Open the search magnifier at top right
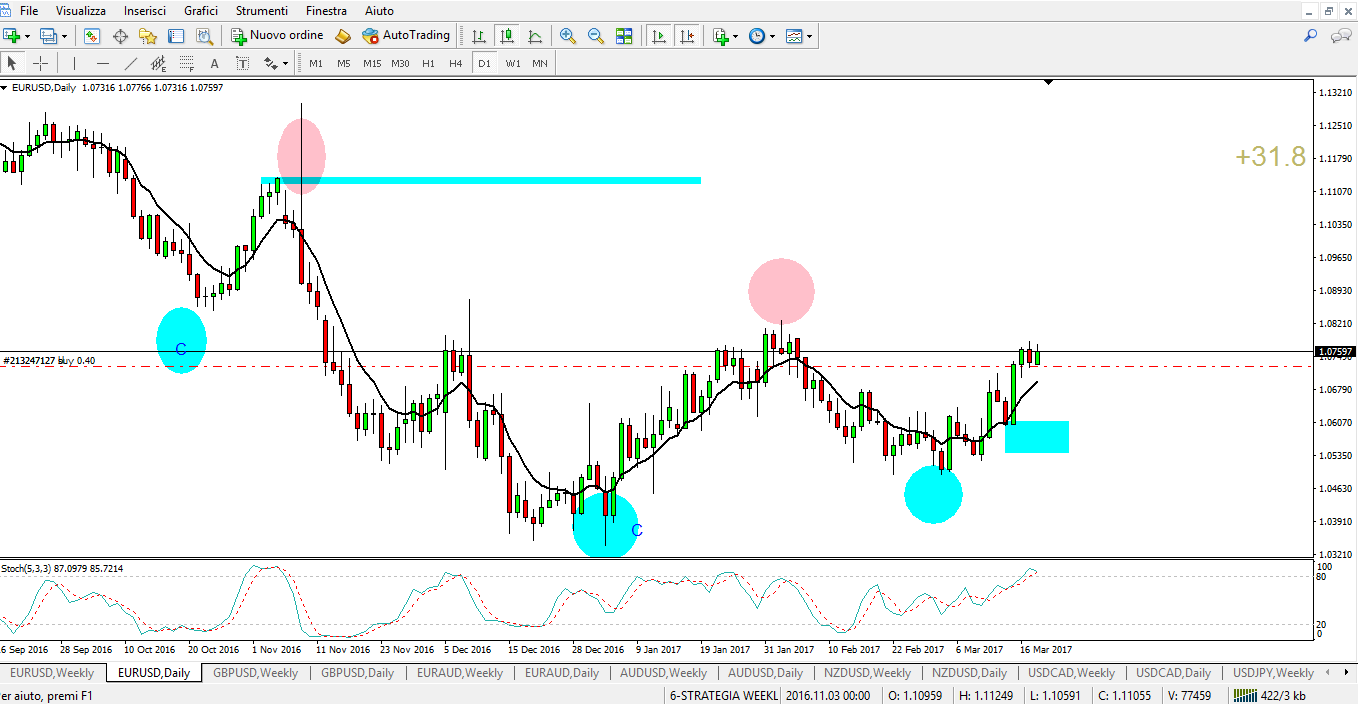The height and width of the screenshot is (704, 1358). (1311, 36)
